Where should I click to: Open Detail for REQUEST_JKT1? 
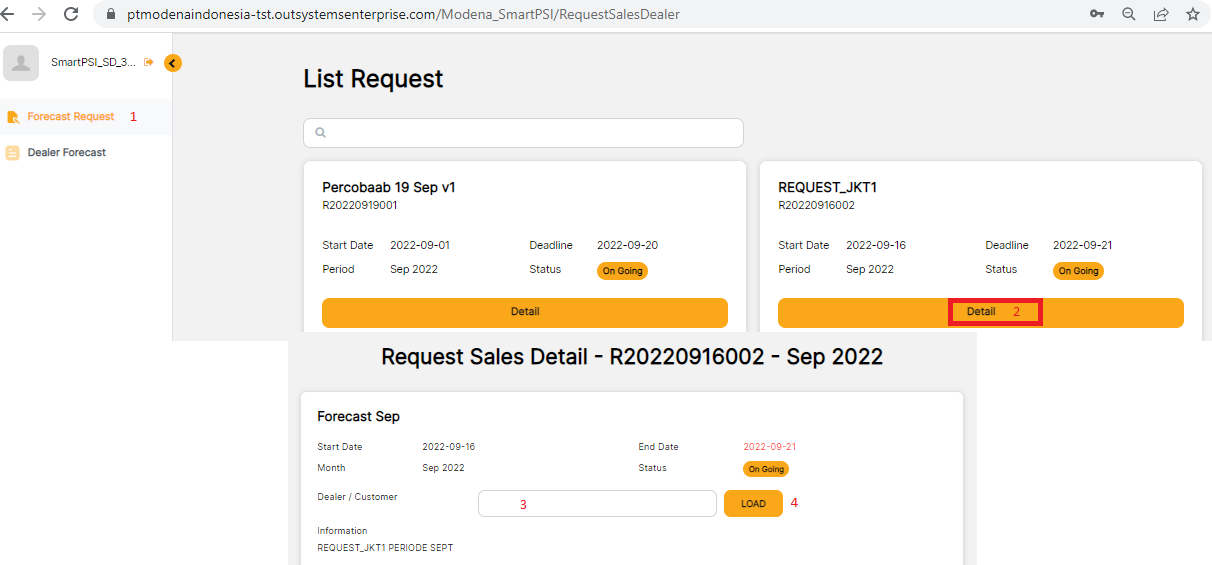click(x=980, y=312)
